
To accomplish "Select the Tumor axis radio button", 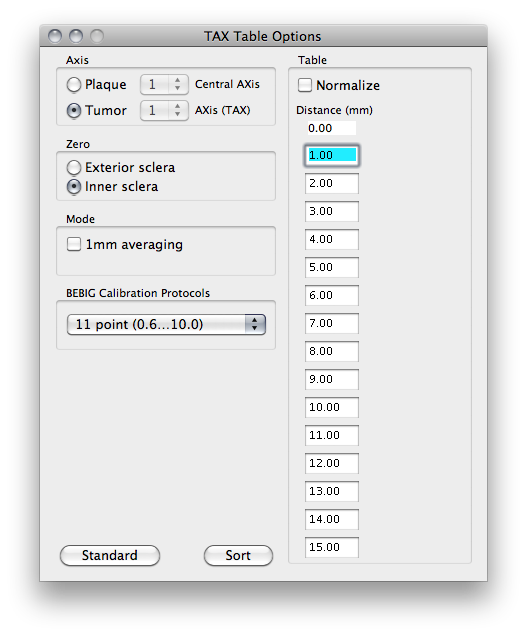I will [x=74, y=110].
